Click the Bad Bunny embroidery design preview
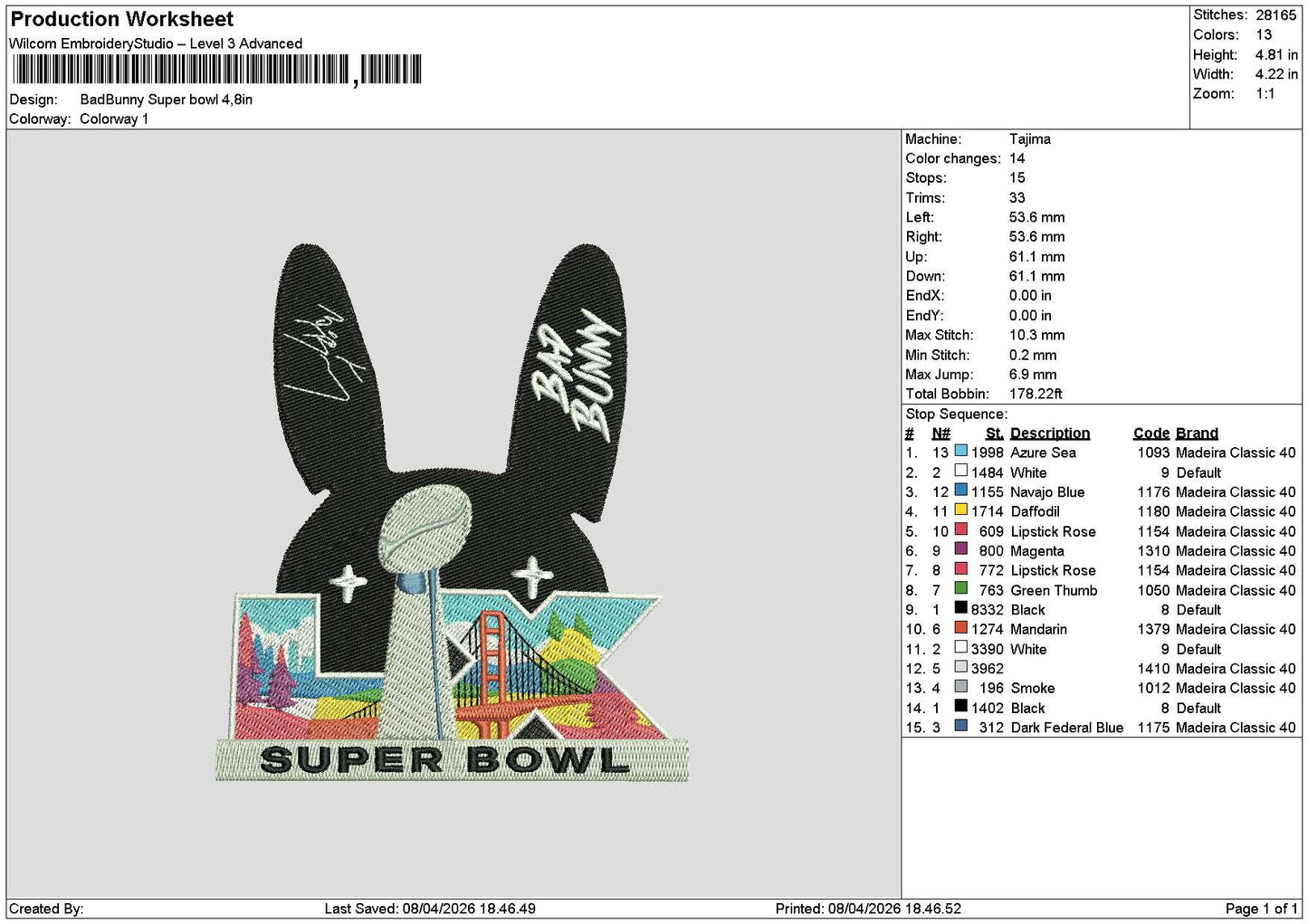 [452, 513]
